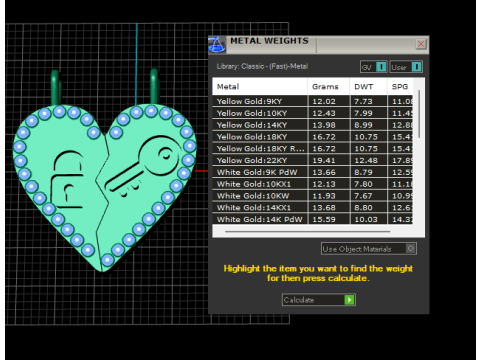Click the 7.73 DWT value
480x360 pixels.
click(363, 102)
